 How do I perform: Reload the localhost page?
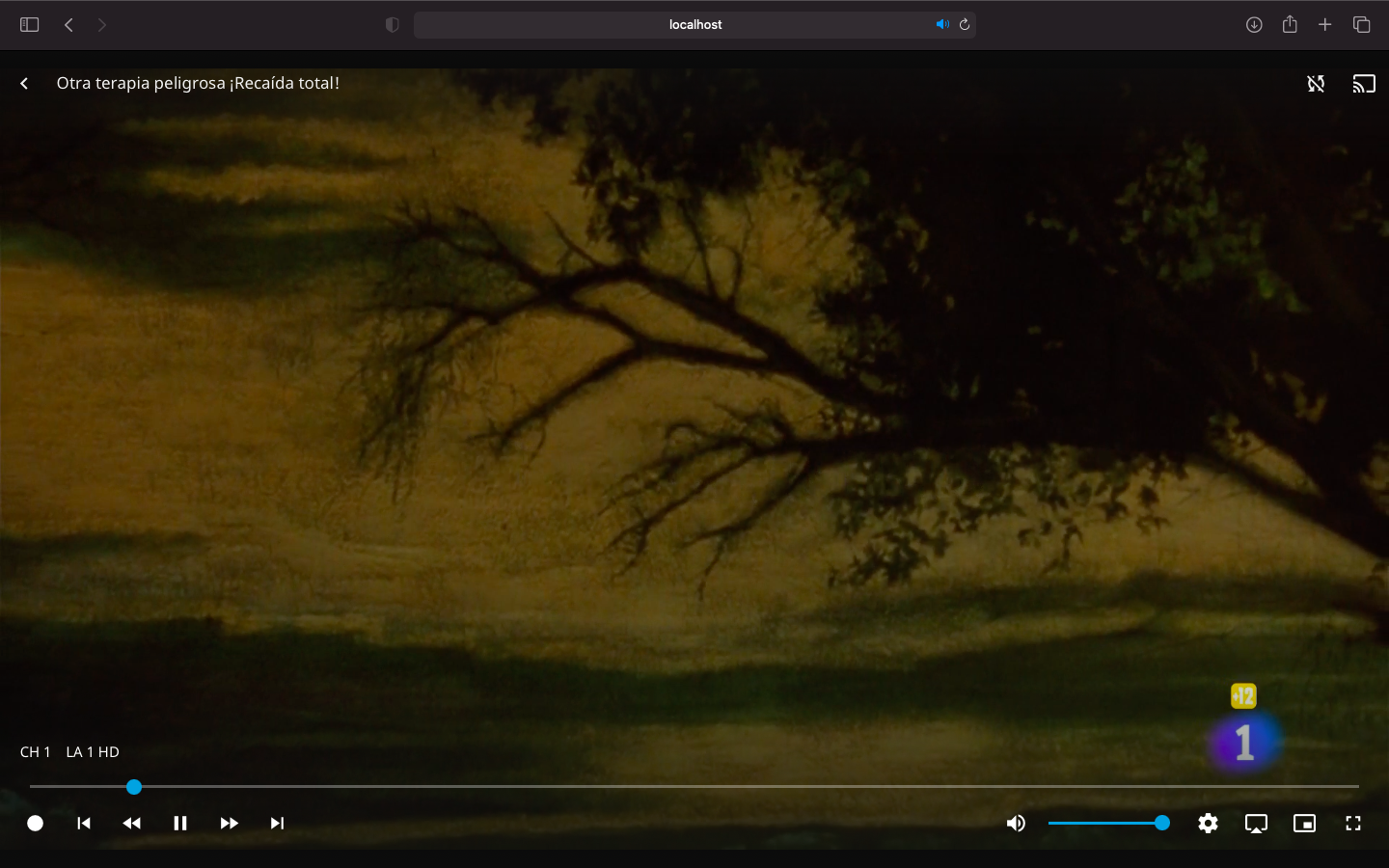tap(964, 24)
